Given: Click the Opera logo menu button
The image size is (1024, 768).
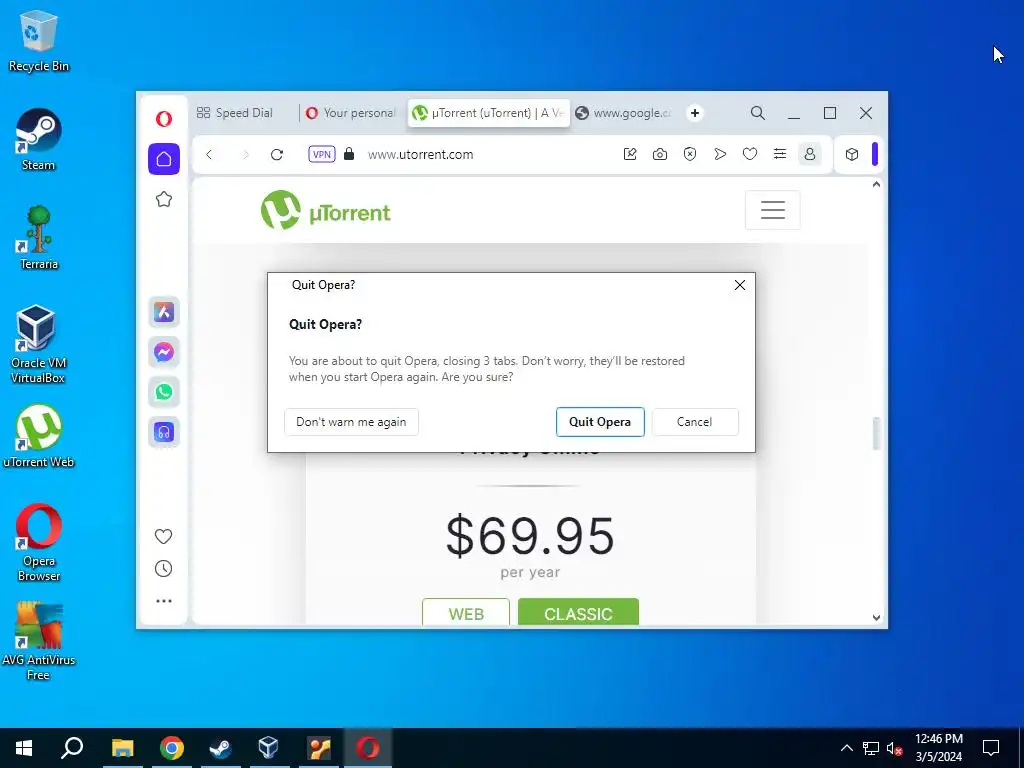Looking at the screenshot, I should (x=164, y=118).
